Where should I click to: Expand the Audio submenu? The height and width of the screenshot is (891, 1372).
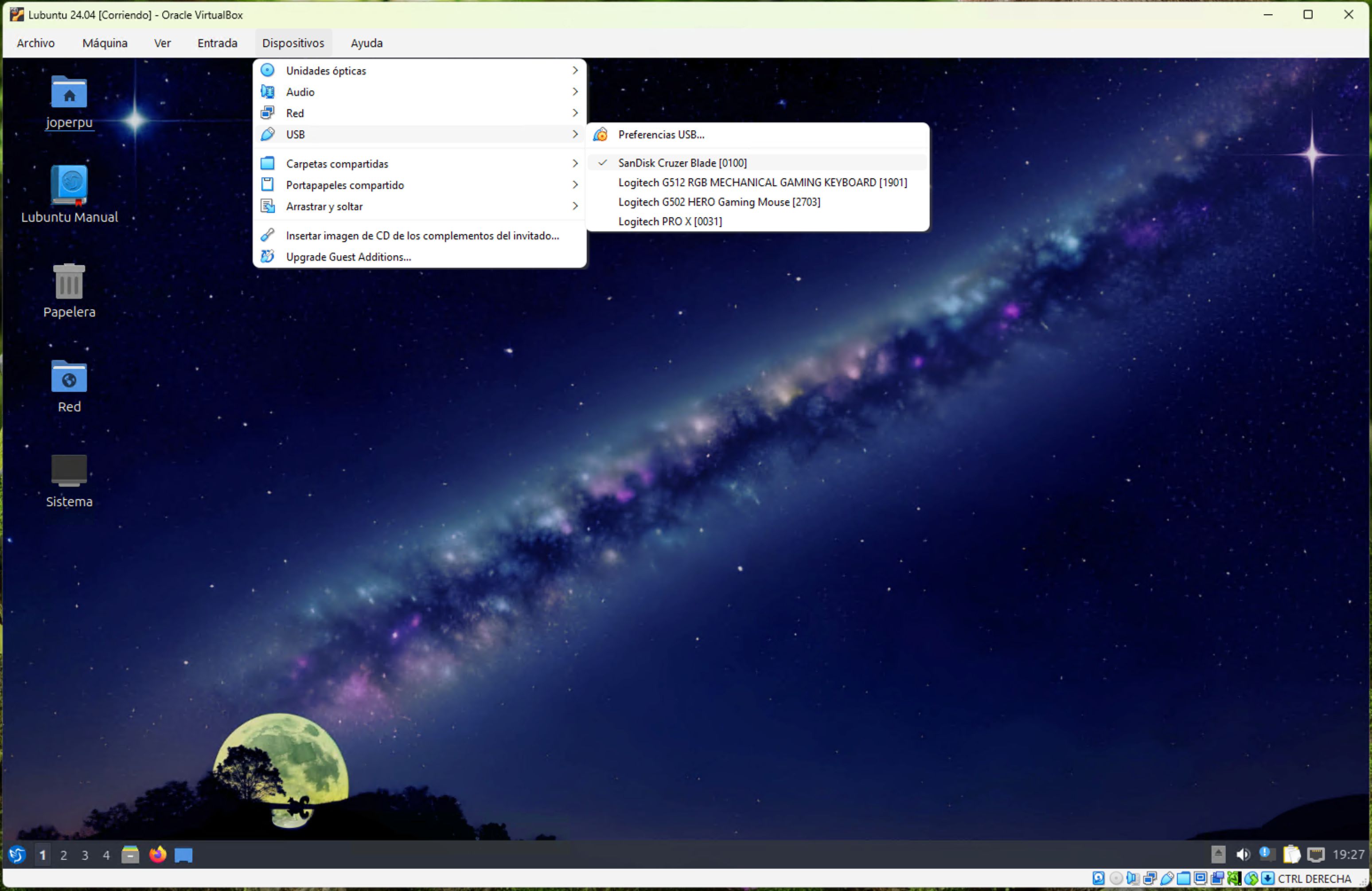point(420,92)
